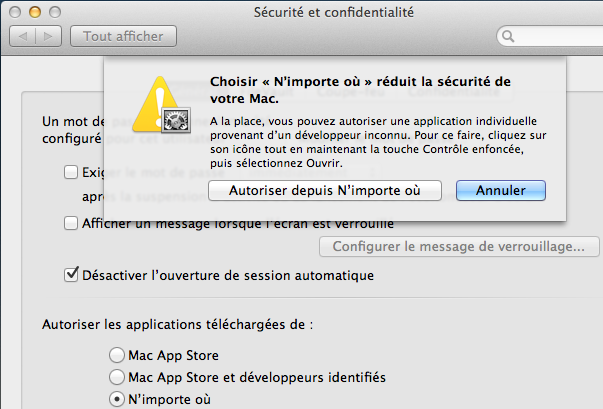
Task: Open Configurer le message de verrouillage
Action: click(x=459, y=246)
